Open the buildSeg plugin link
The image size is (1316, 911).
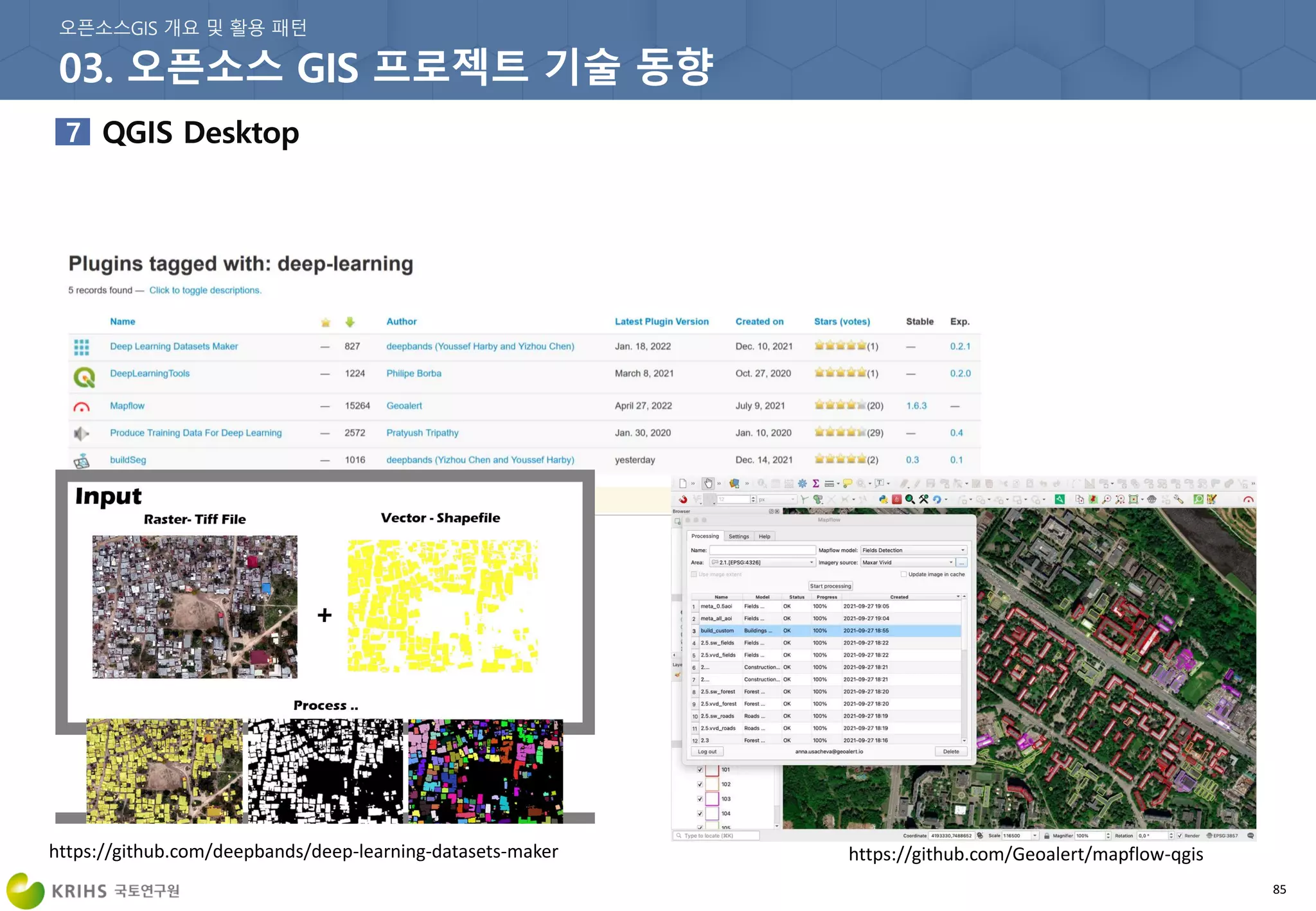pos(128,460)
